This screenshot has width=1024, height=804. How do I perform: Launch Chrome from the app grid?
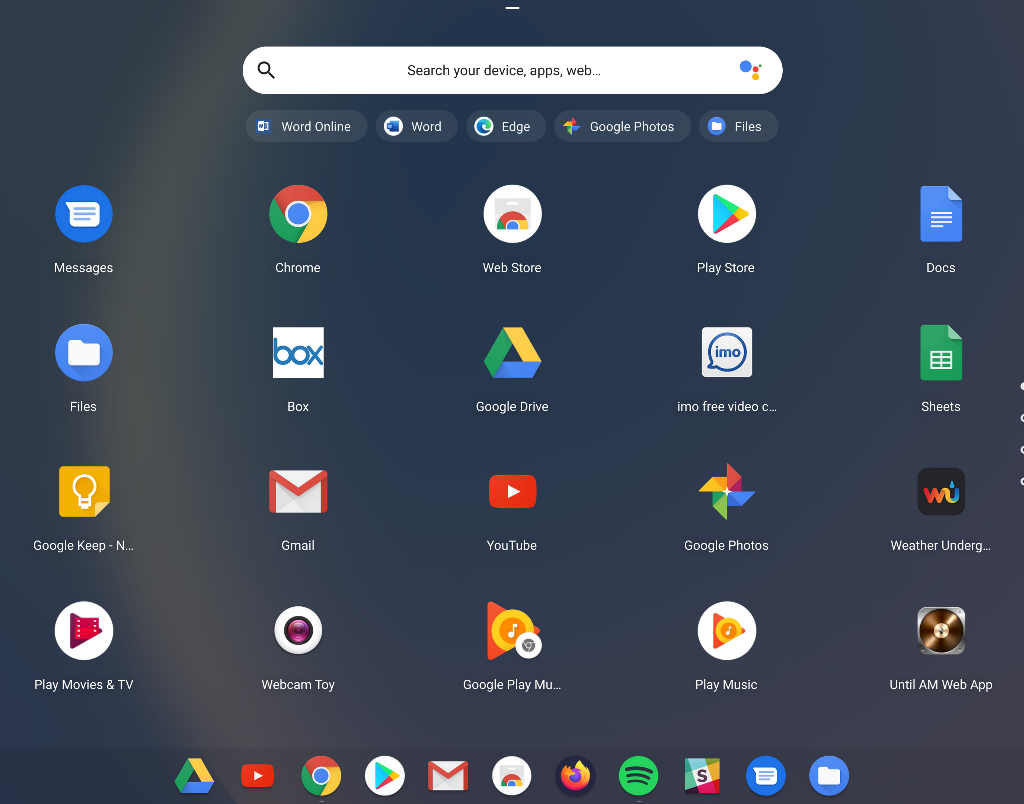click(x=298, y=214)
